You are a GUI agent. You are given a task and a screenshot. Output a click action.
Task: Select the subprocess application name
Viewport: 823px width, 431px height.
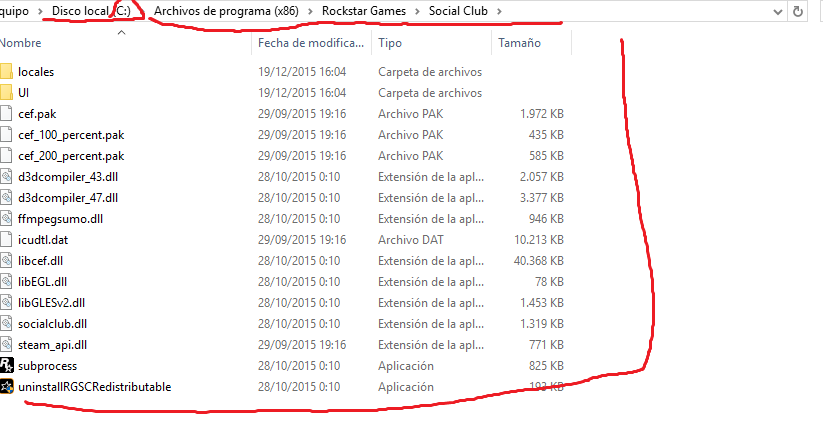point(47,366)
